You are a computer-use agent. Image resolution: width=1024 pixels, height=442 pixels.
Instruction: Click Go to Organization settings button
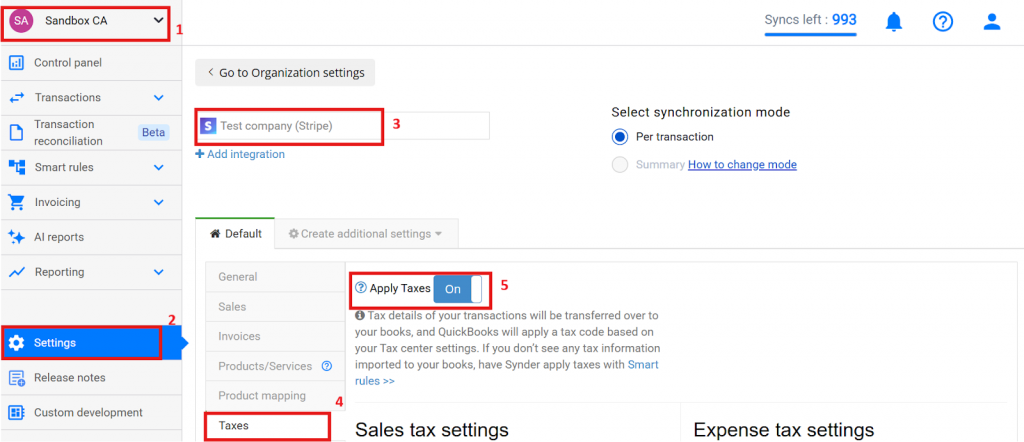[286, 72]
